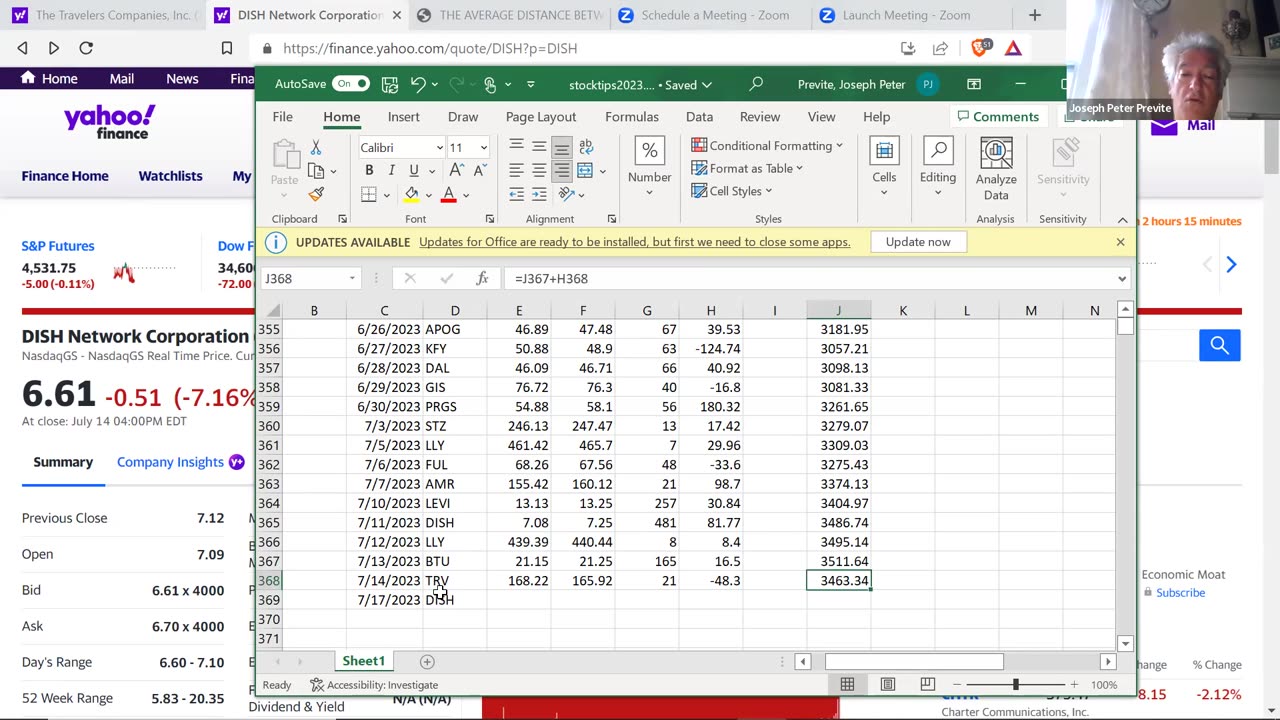Apply the red Font Color swatch
The width and height of the screenshot is (1280, 720).
coord(448,195)
